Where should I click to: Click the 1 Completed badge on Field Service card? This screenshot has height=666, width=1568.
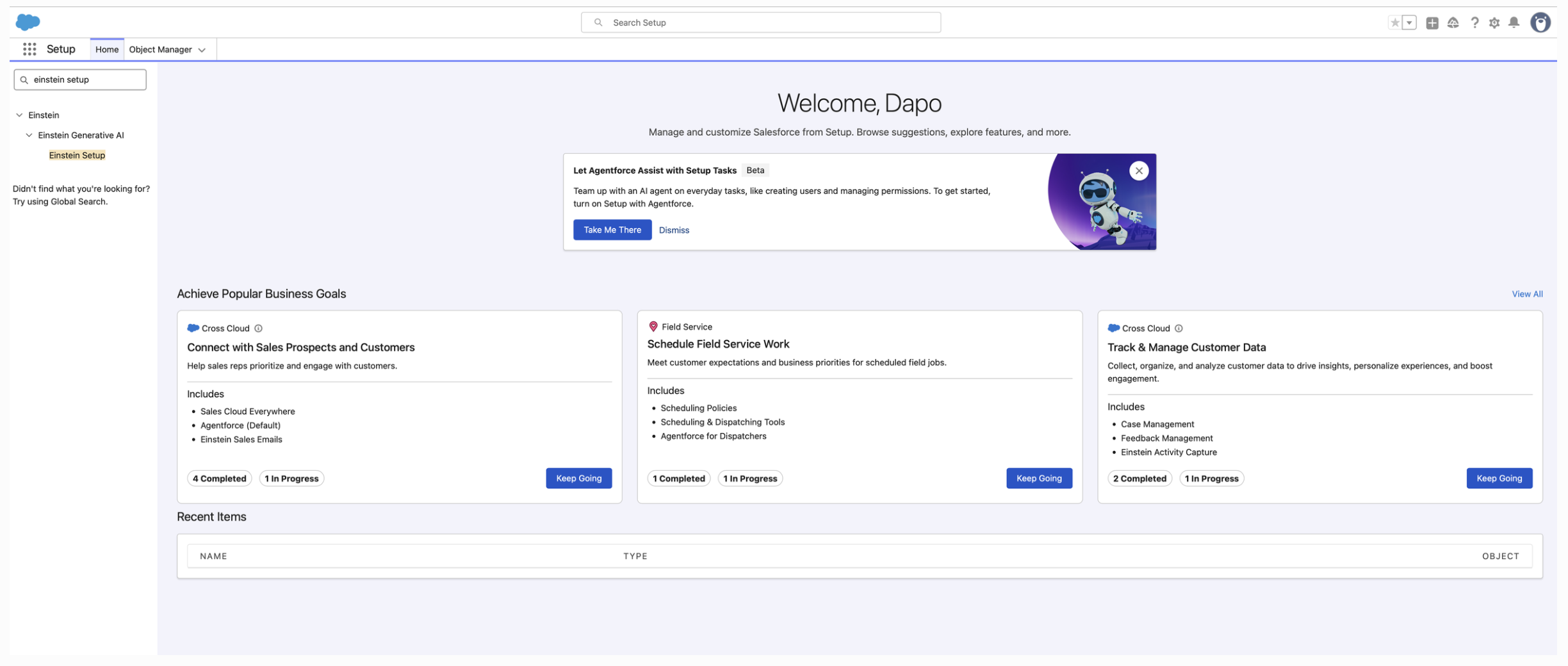click(x=678, y=478)
